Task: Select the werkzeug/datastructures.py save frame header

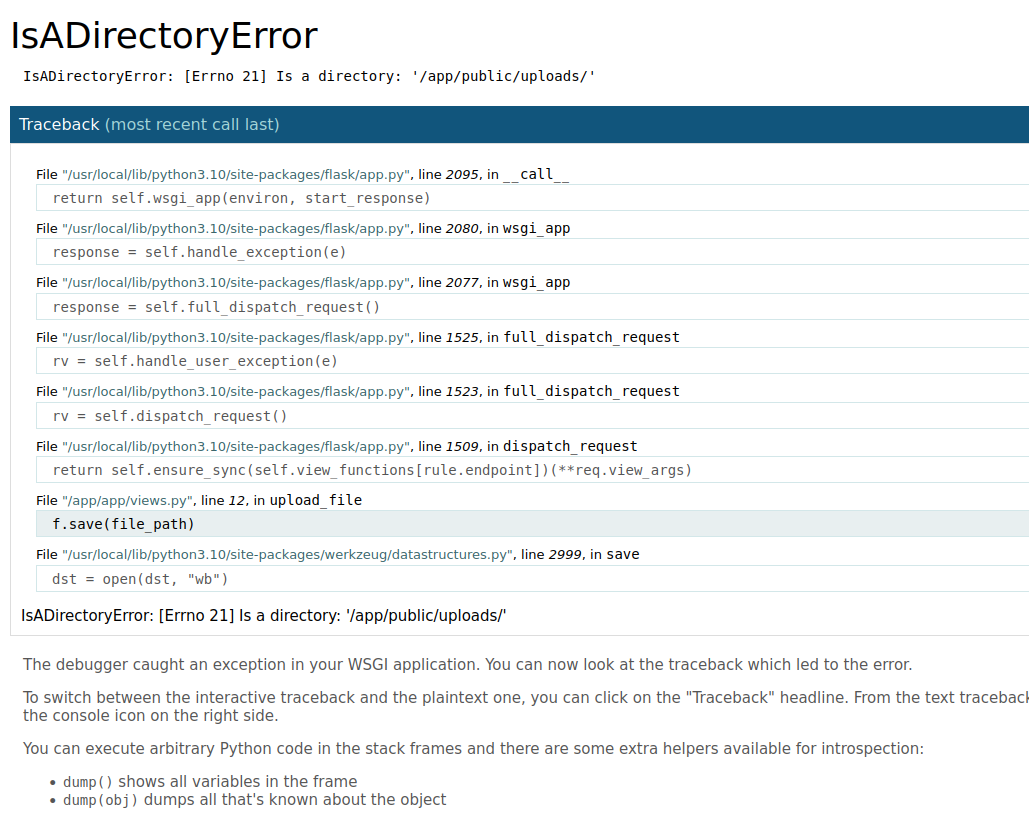Action: click(337, 554)
